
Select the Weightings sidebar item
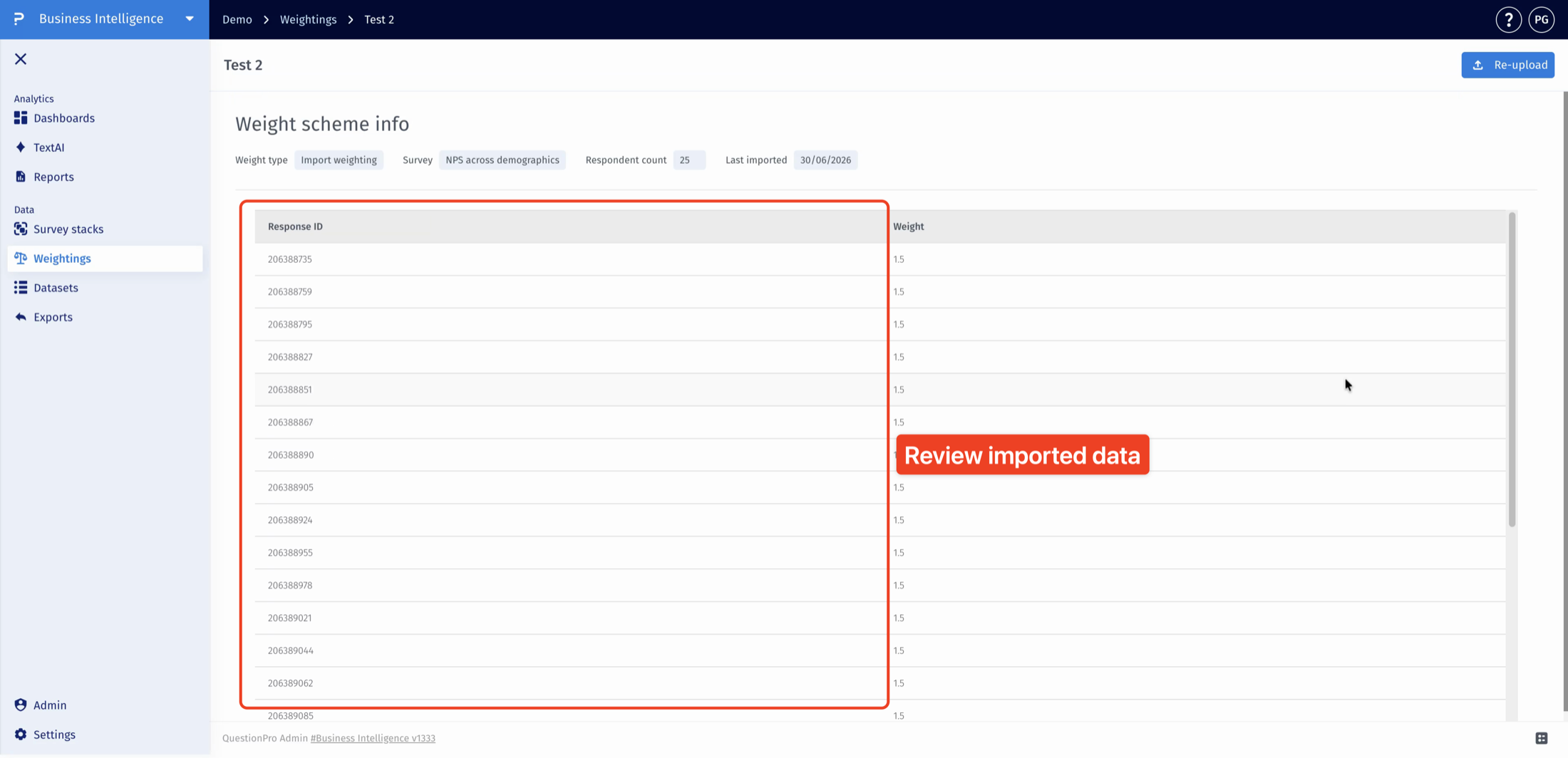pos(105,259)
